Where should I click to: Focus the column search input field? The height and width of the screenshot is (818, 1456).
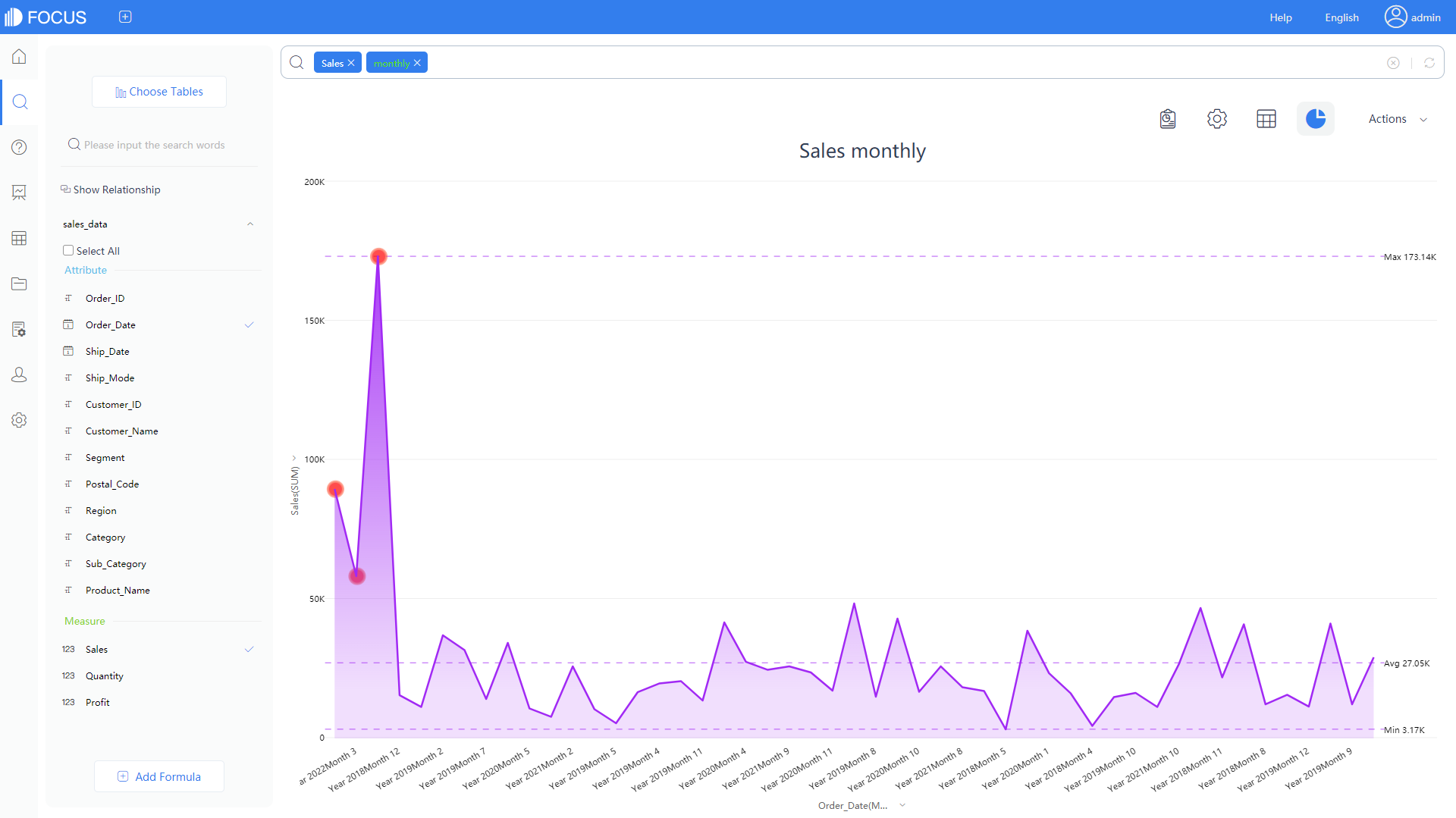[159, 145]
